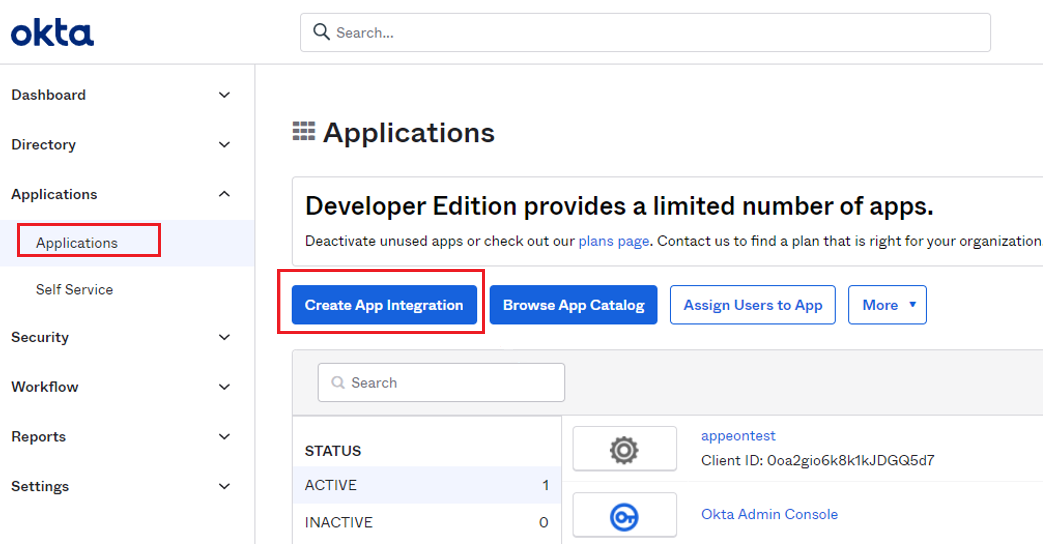The image size is (1060, 548).
Task: Click the magnifier icon in top search bar
Action: pos(322,32)
